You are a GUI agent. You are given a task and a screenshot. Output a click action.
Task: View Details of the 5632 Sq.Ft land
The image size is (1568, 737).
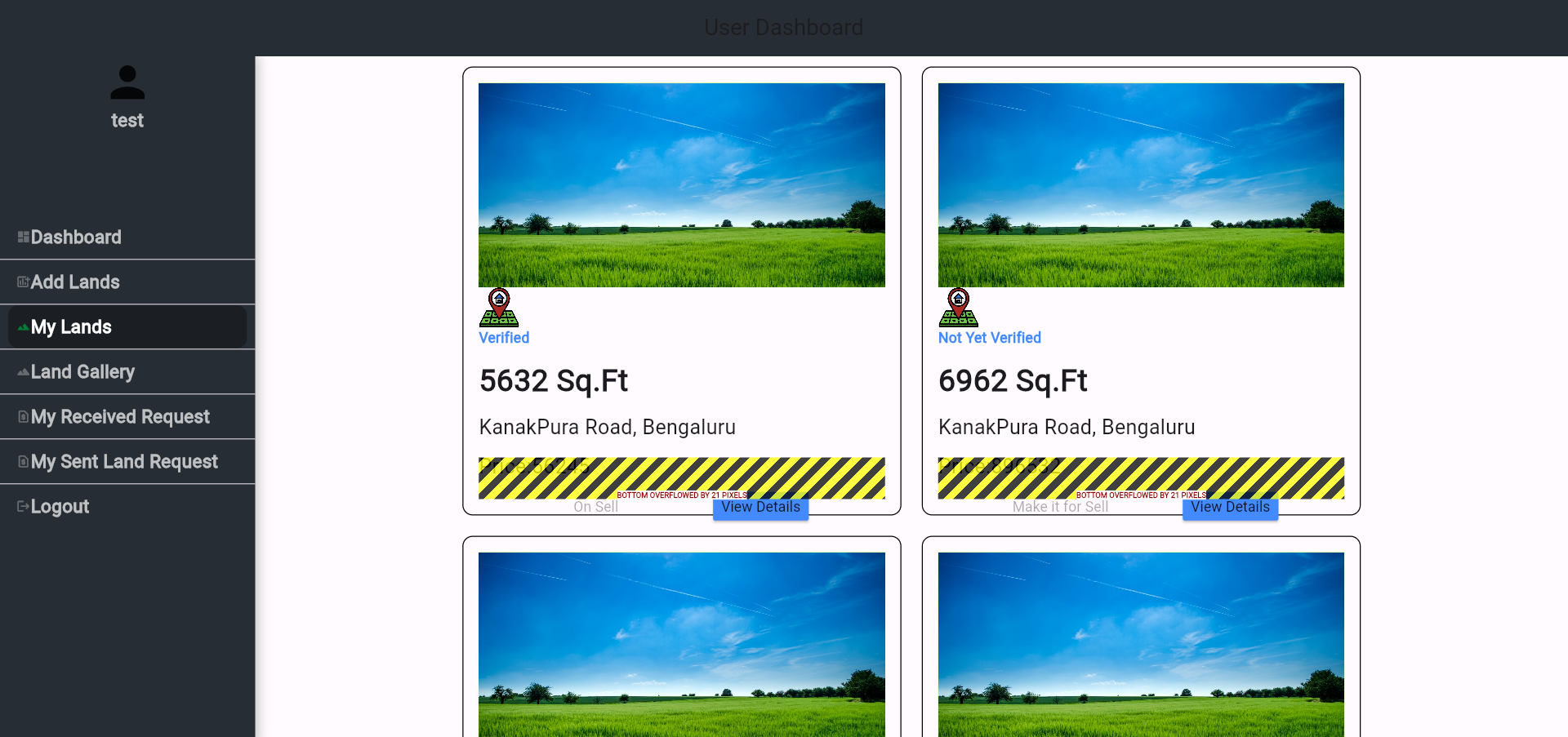tap(760, 508)
